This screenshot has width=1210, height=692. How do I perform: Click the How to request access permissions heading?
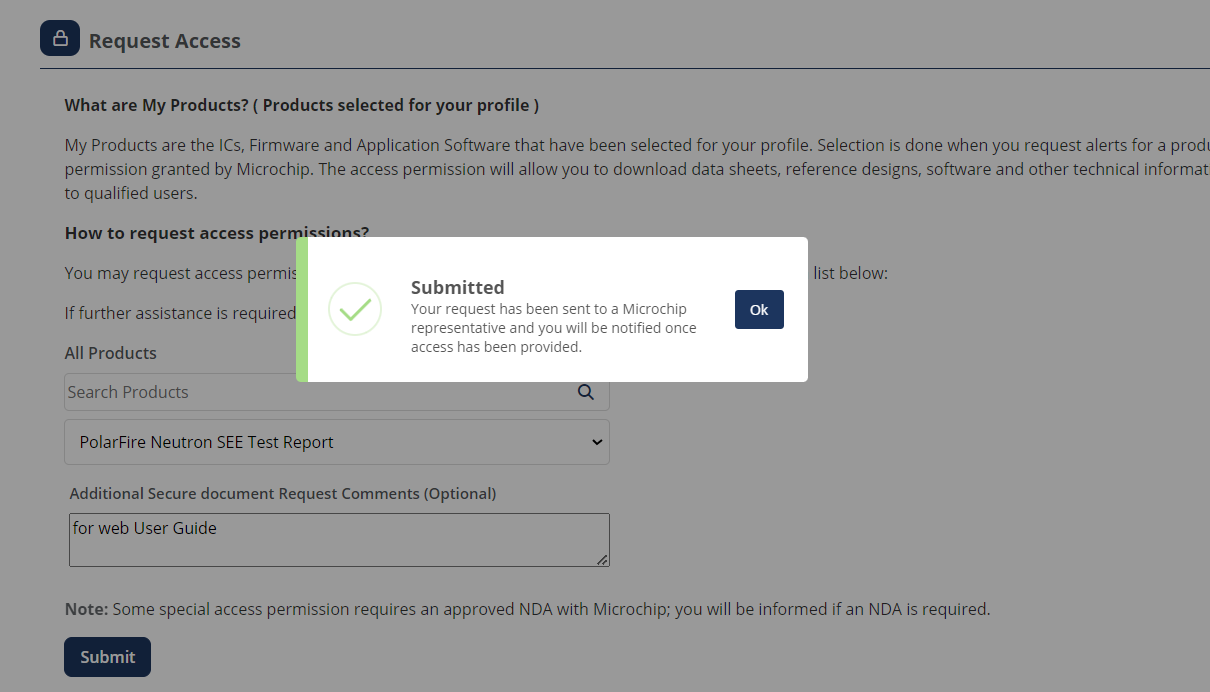pyautogui.click(x=216, y=232)
